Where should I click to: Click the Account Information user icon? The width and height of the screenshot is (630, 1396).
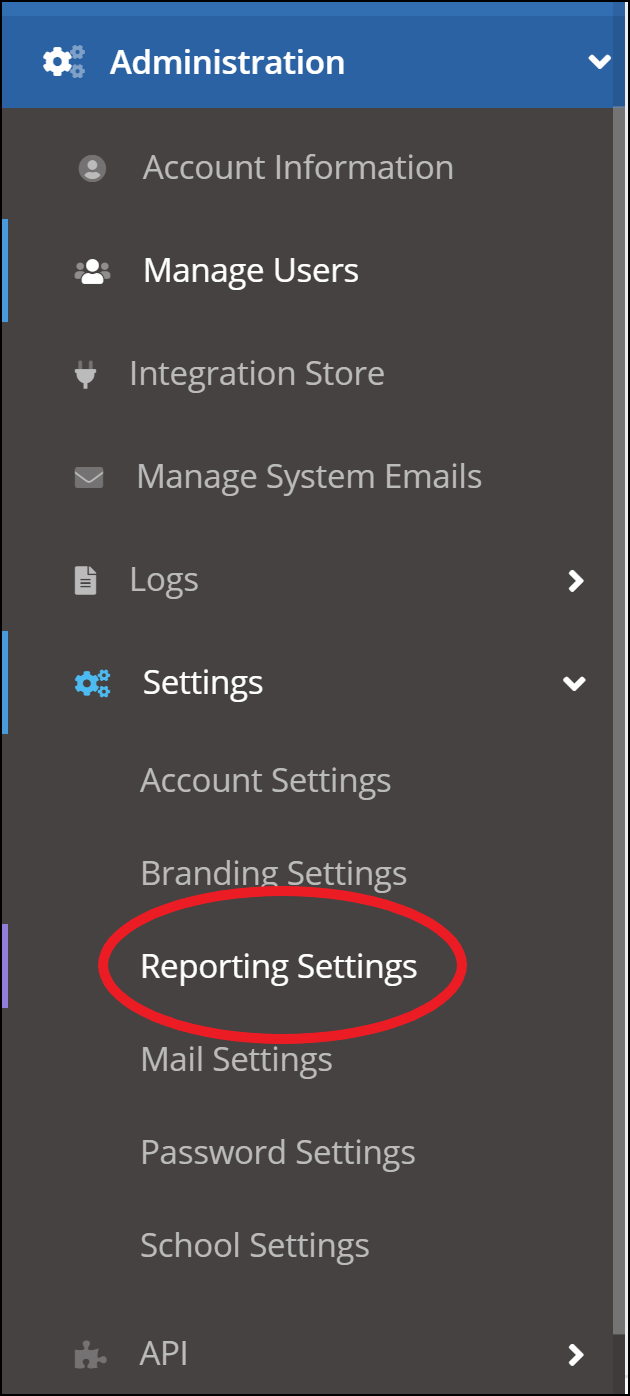coord(92,168)
